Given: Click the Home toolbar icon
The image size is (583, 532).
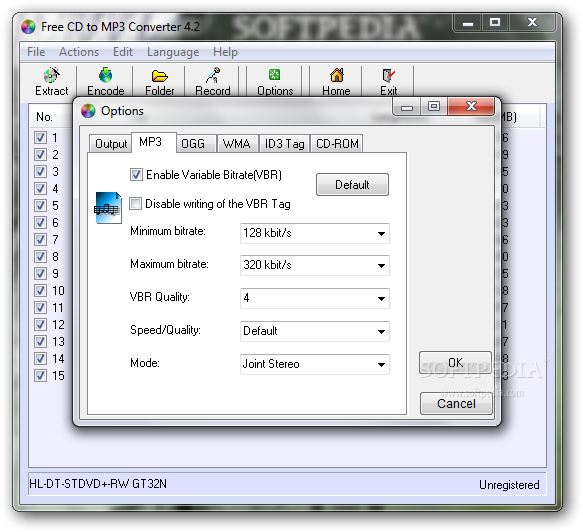Looking at the screenshot, I should click(336, 75).
